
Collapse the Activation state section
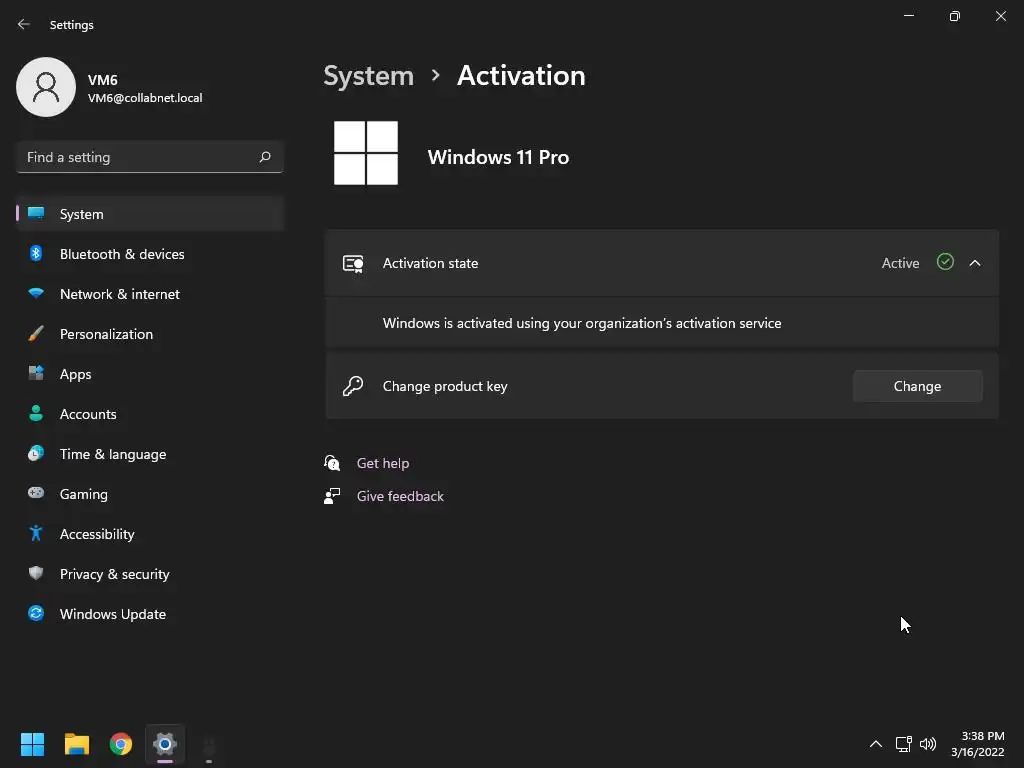click(x=975, y=263)
